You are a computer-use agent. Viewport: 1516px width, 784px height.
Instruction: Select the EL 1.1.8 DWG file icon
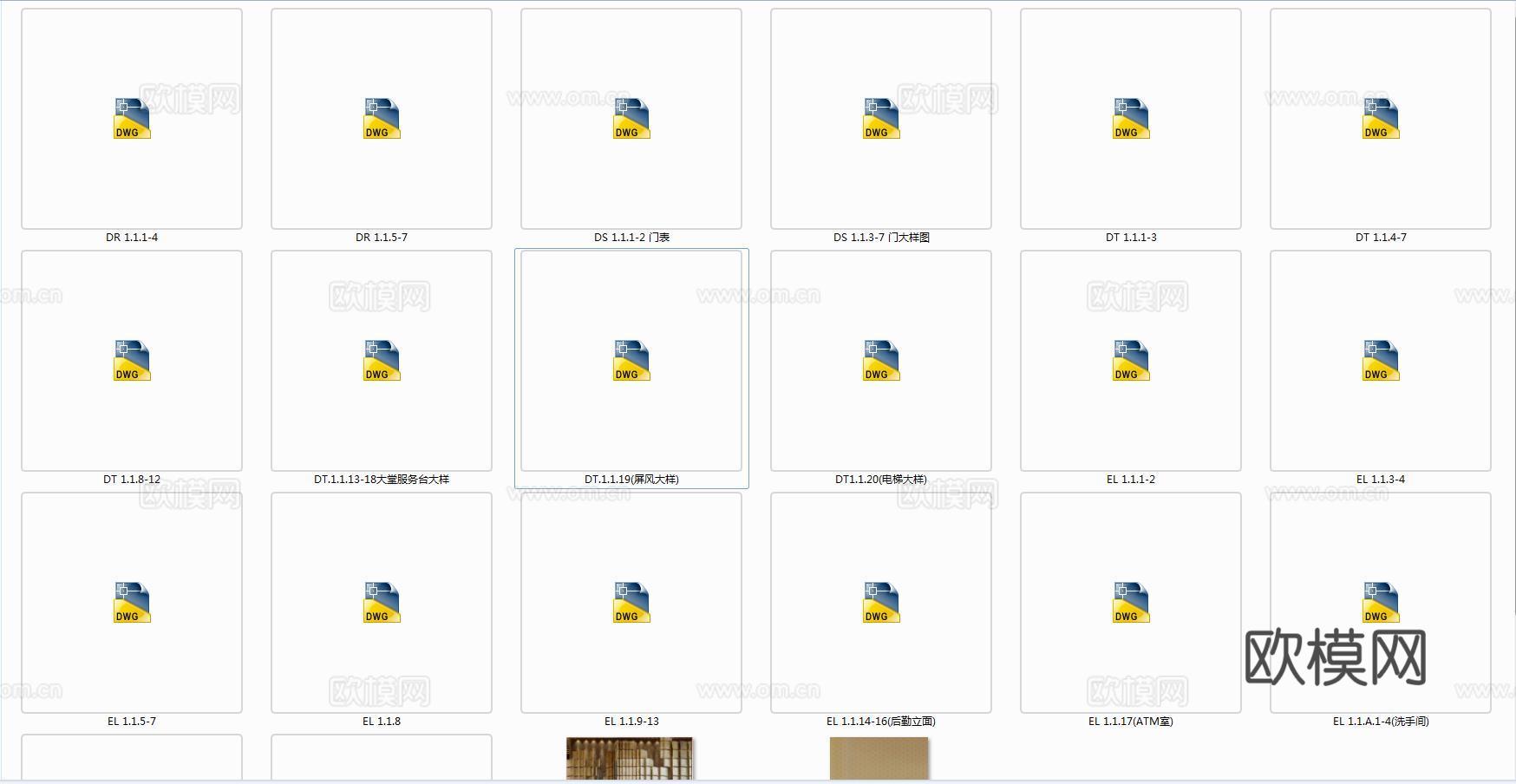tap(382, 603)
